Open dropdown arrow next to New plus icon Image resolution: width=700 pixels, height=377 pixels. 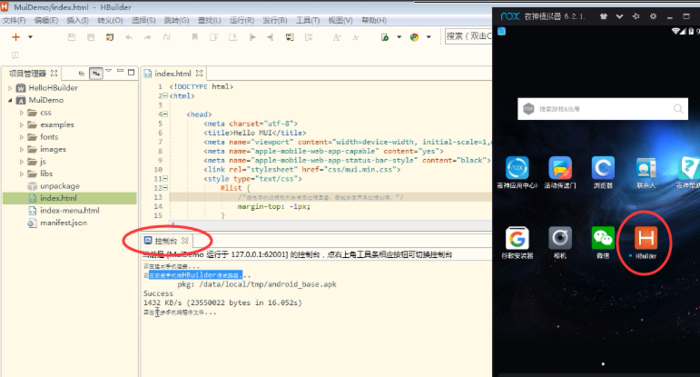tap(30, 37)
